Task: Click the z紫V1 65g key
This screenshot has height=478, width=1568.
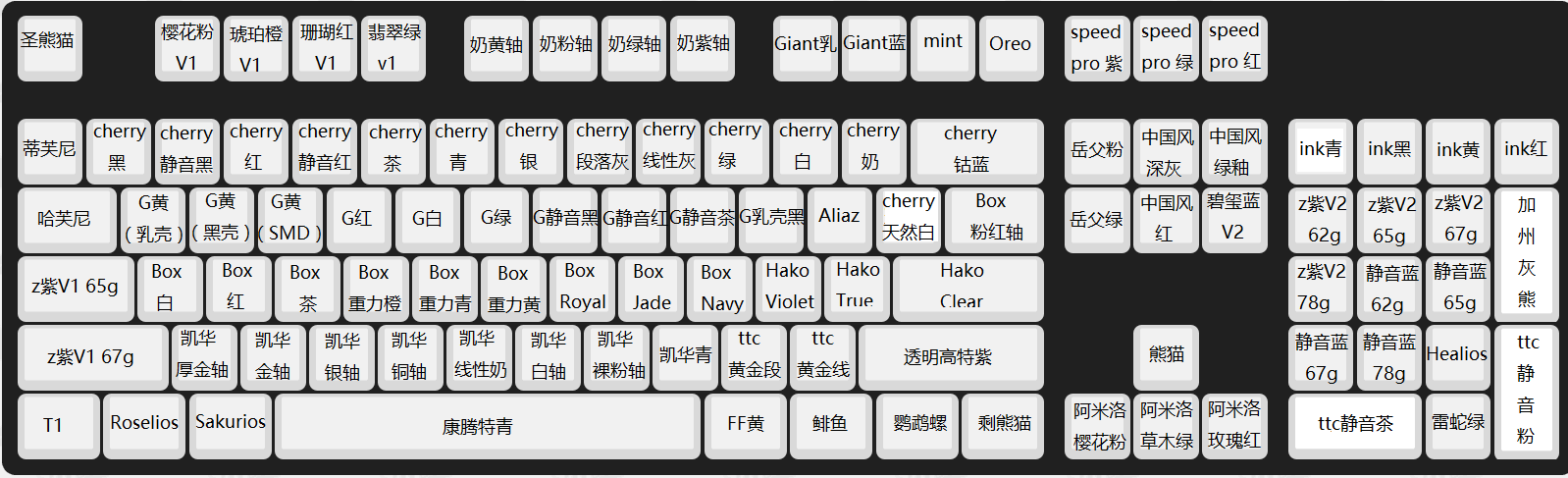Action: 76,288
